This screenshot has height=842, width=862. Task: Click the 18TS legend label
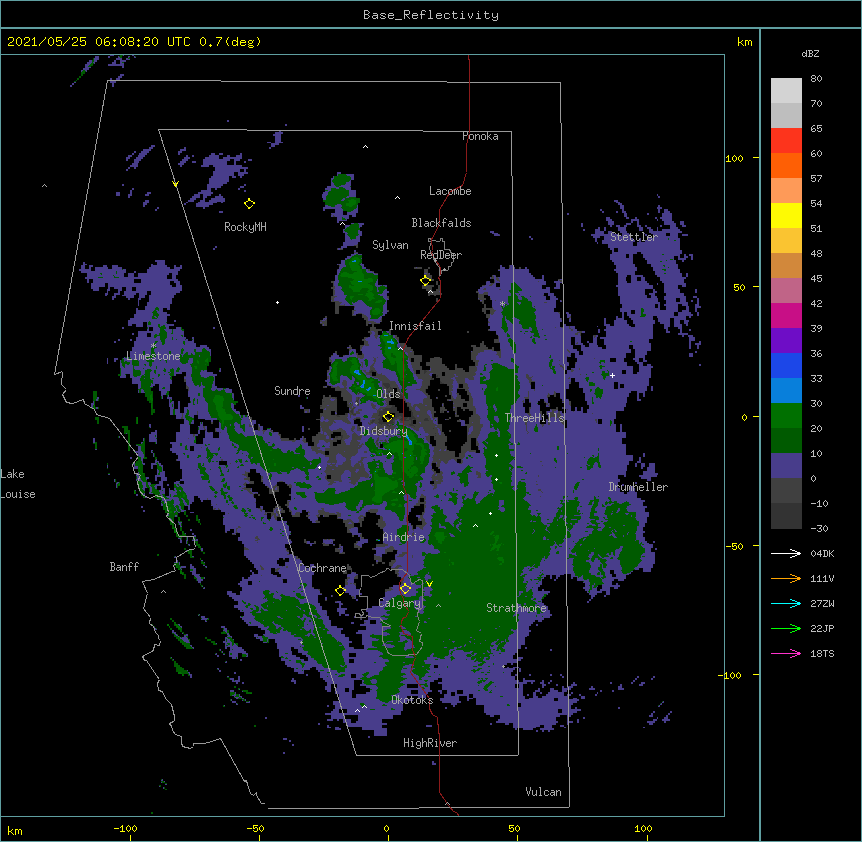click(822, 653)
